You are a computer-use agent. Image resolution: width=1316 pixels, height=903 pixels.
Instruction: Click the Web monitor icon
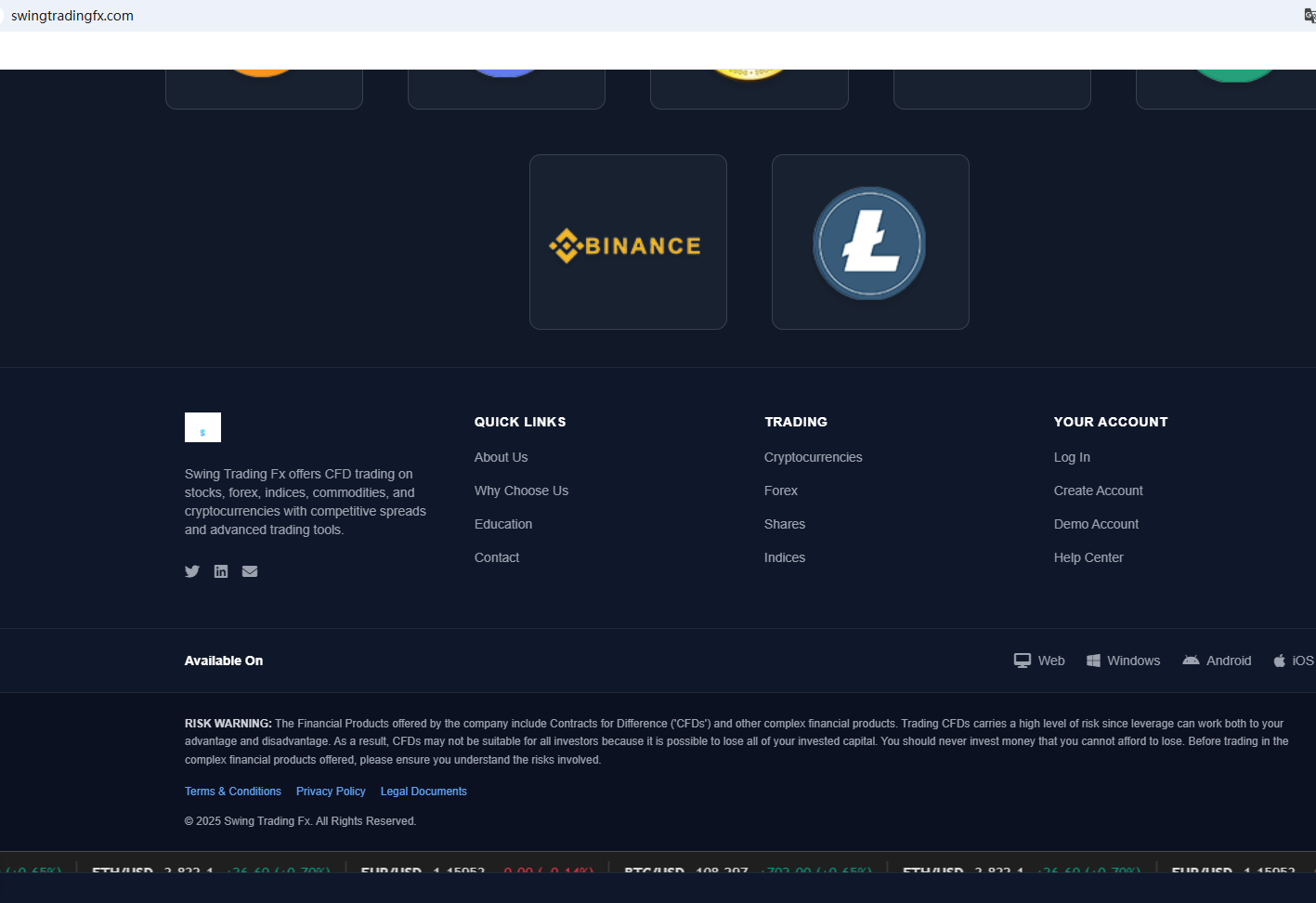1023,661
